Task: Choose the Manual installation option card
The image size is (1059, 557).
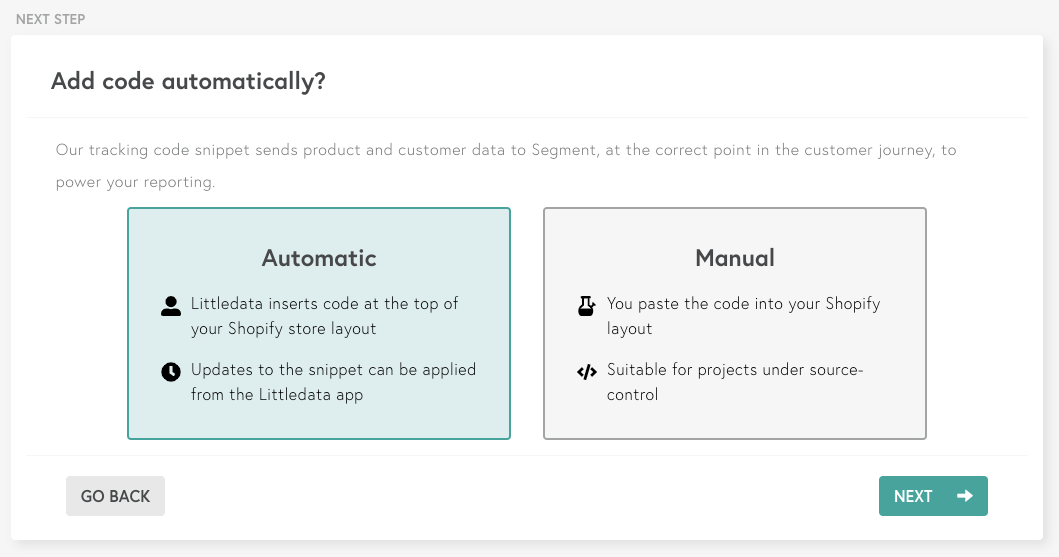Action: [735, 323]
